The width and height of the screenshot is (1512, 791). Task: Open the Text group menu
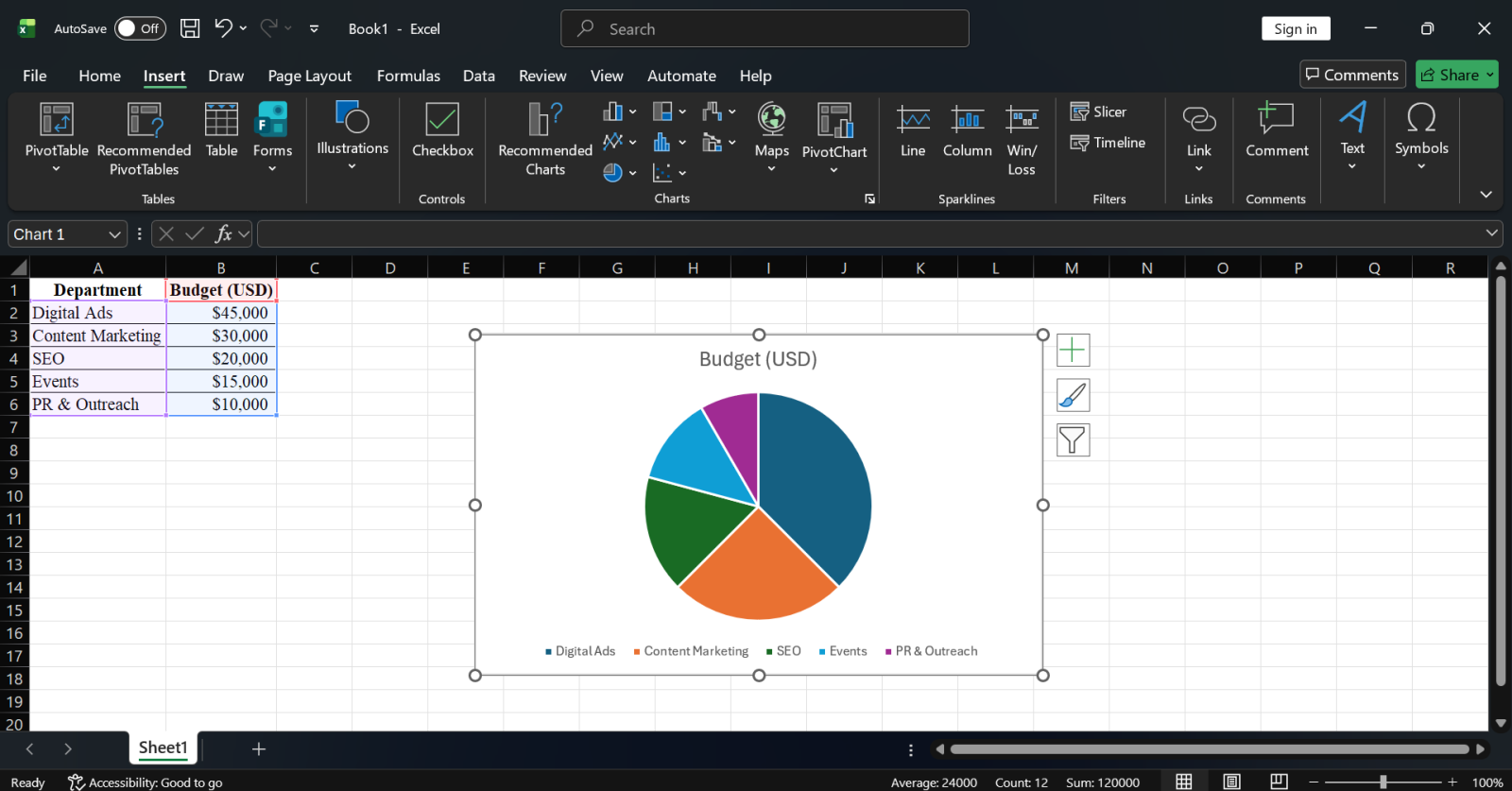[x=1352, y=136]
